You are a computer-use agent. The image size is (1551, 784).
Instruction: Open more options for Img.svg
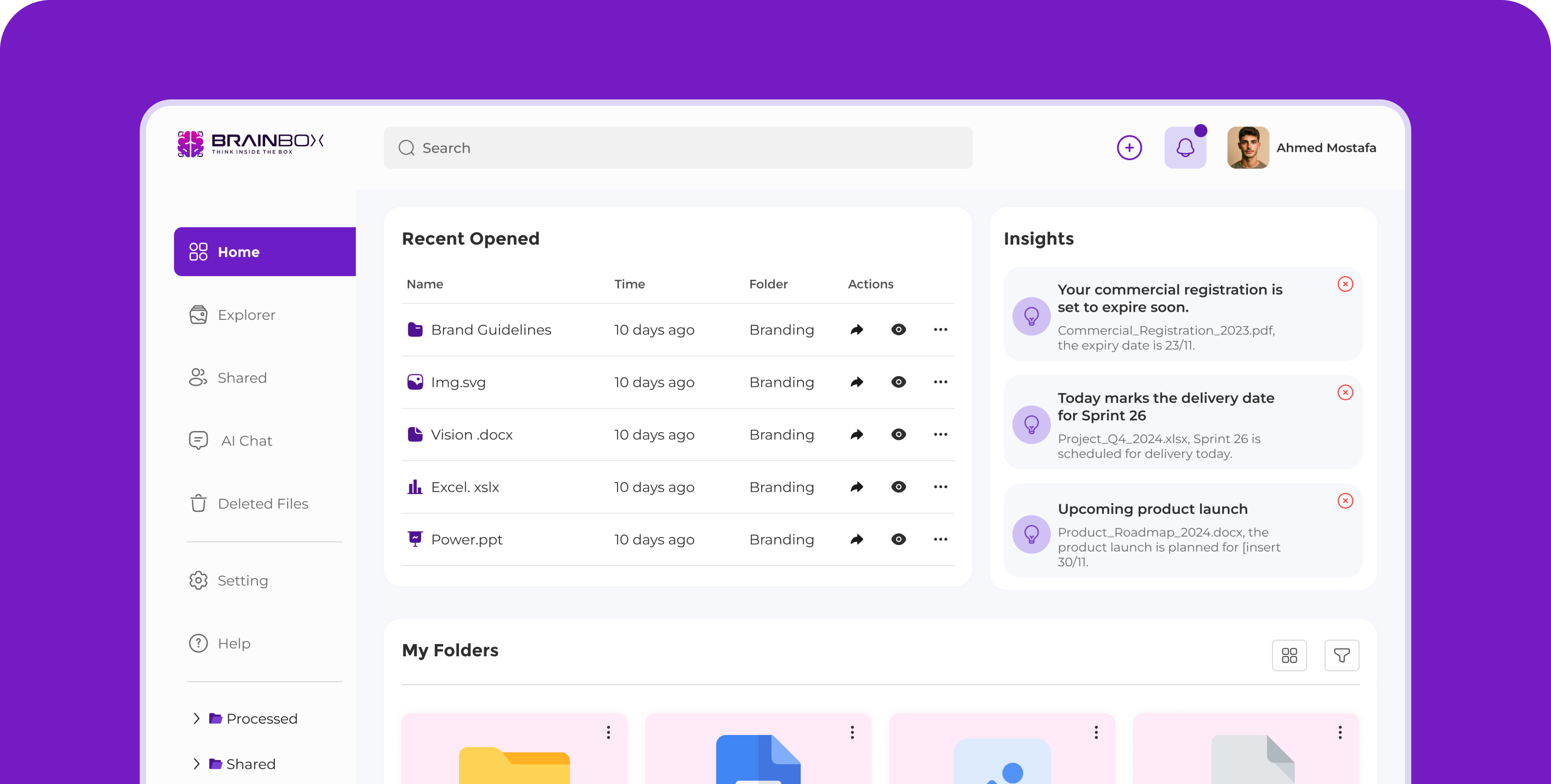point(940,382)
